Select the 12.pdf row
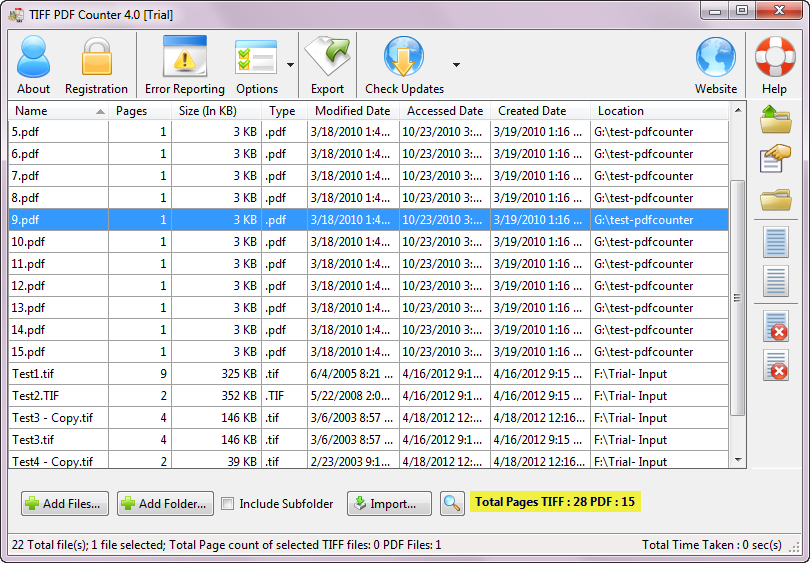Viewport: 810px width, 563px height. pos(368,286)
